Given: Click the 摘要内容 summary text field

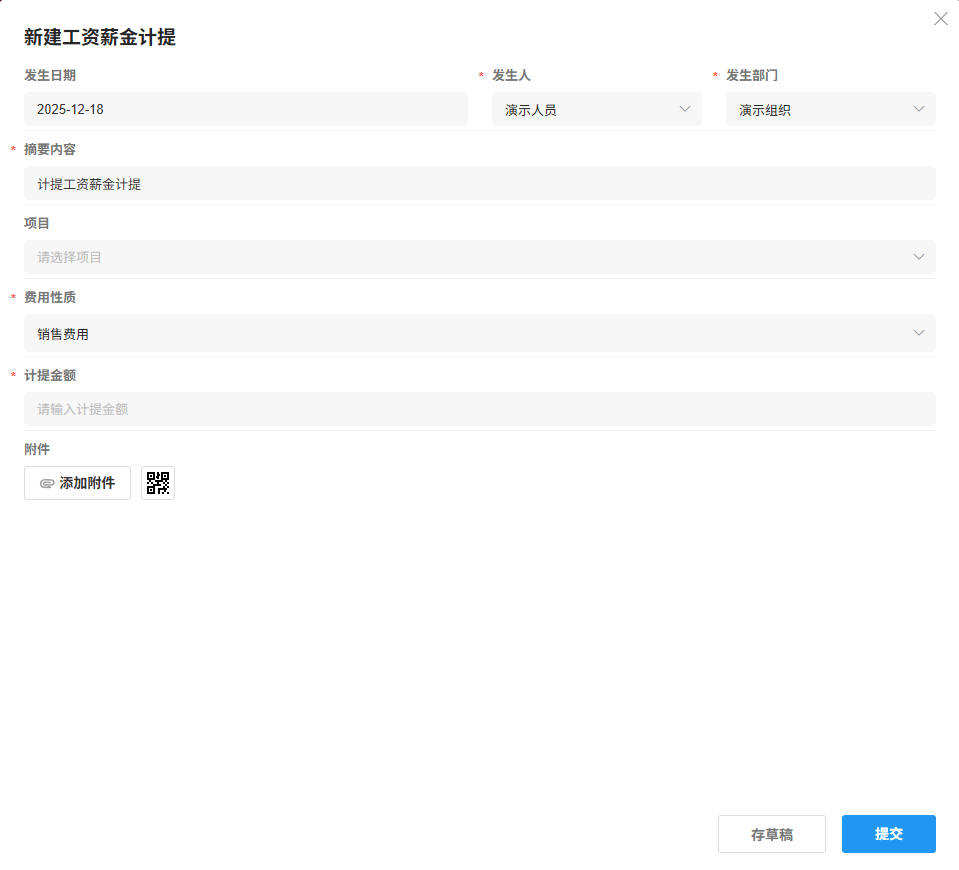Looking at the screenshot, I should click(x=480, y=183).
